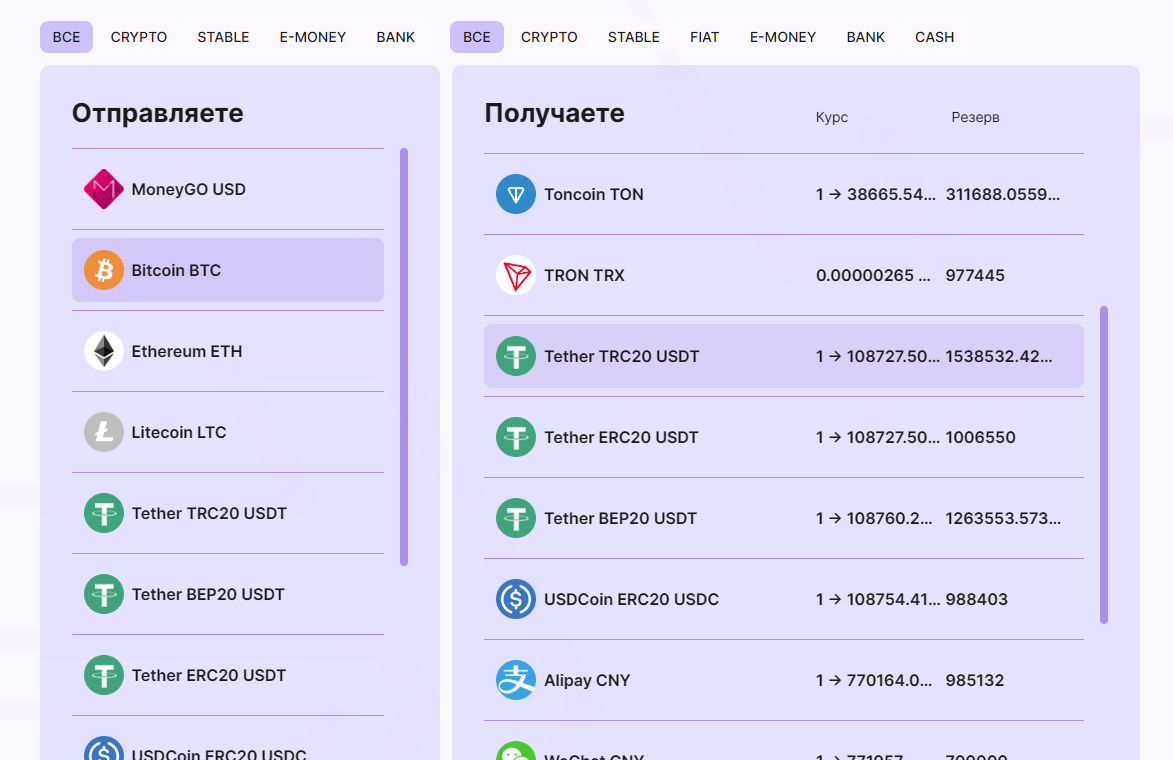Image resolution: width=1173 pixels, height=760 pixels.
Task: Click the blue Alipay icon
Action: click(x=516, y=680)
